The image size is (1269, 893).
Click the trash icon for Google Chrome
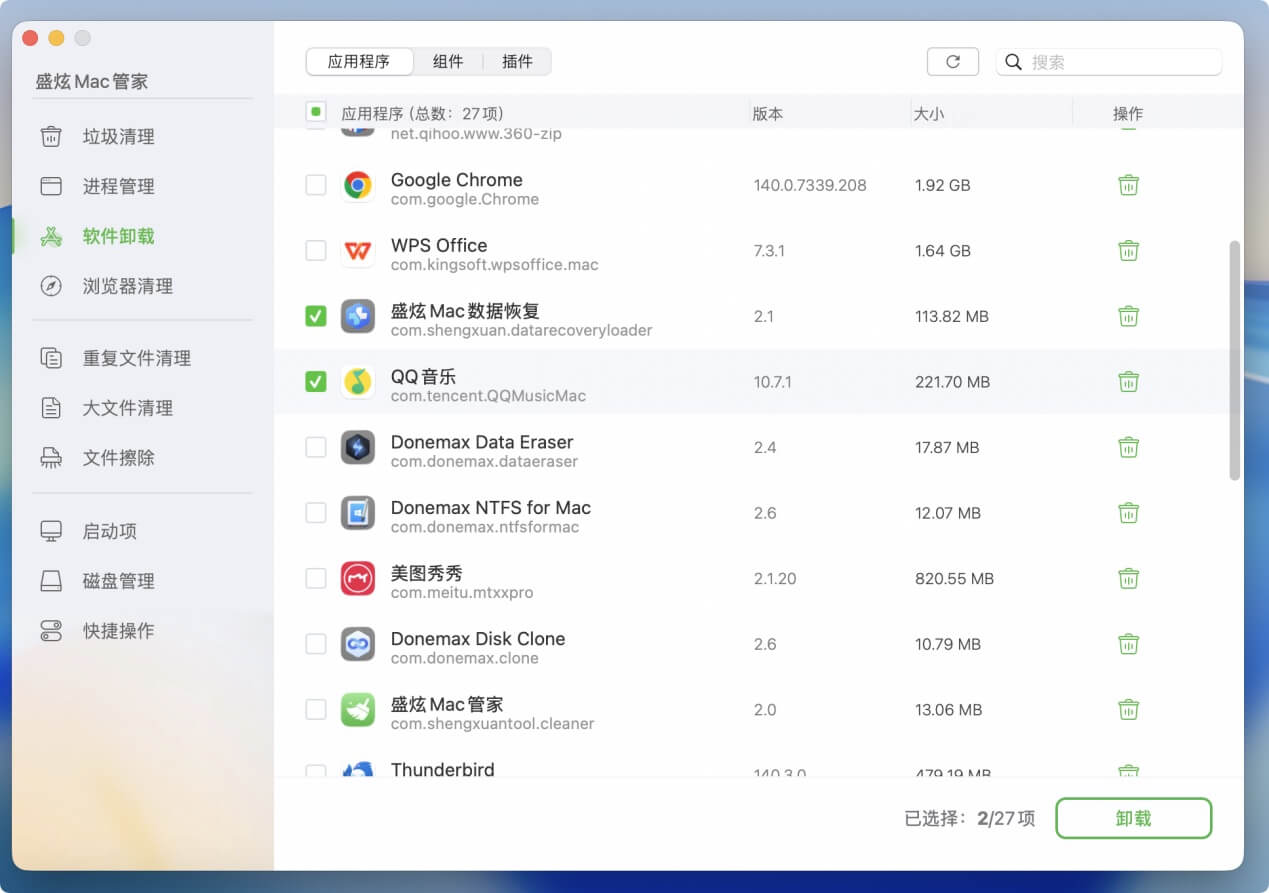click(x=1128, y=185)
